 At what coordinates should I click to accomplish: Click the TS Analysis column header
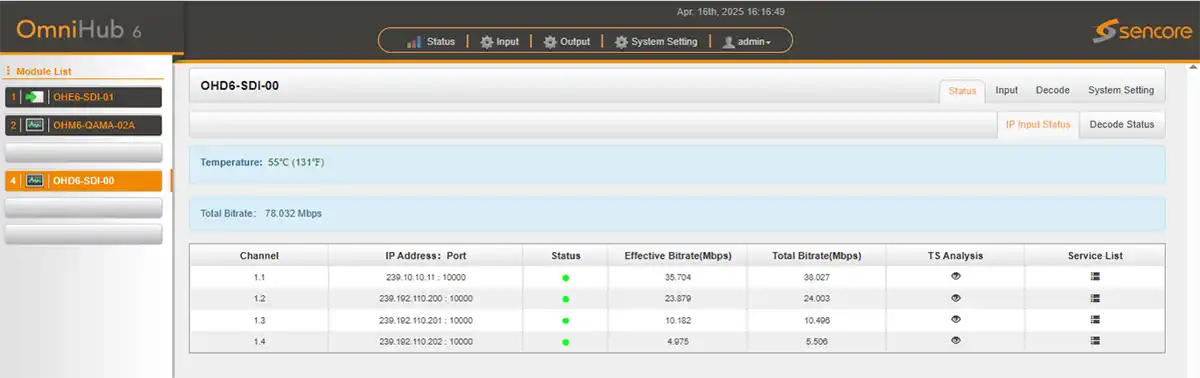[955, 256]
